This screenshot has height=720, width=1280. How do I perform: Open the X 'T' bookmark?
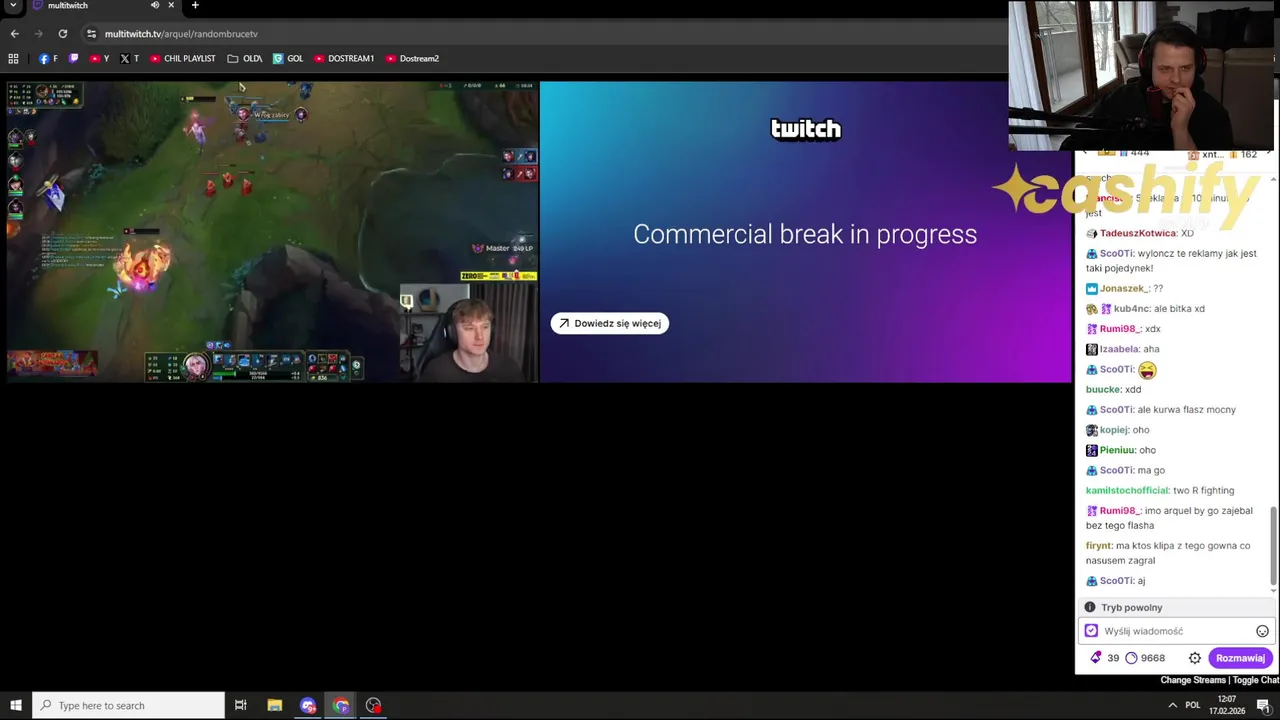coord(129,59)
